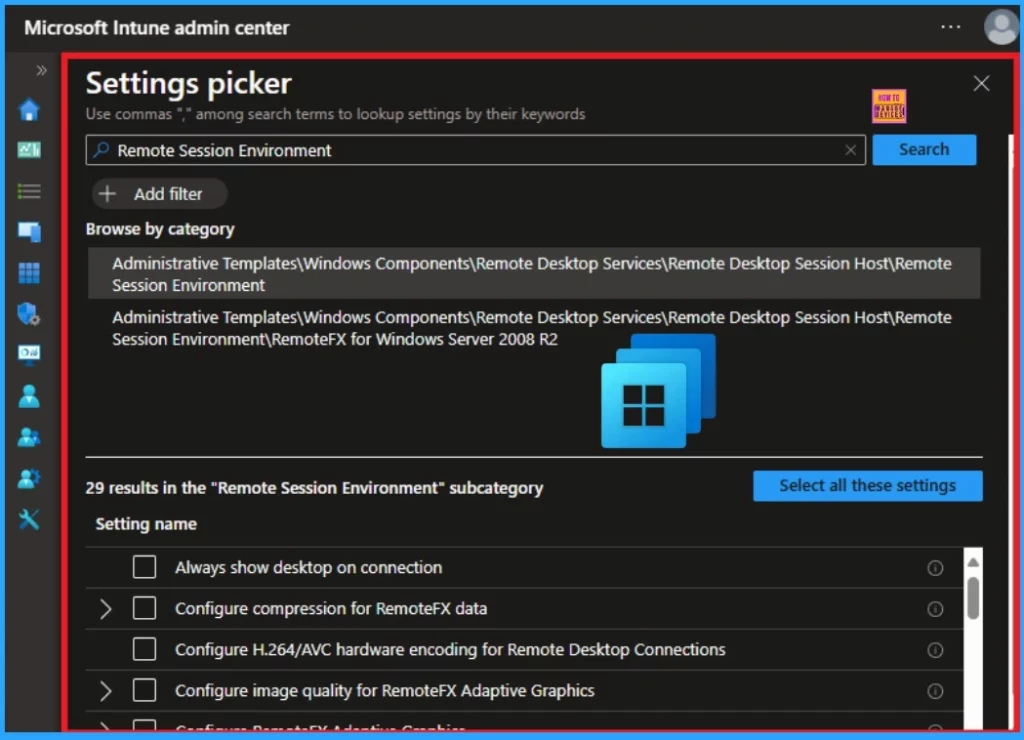Screen dimensions: 1024x740
Task: Show info for Configure H.264/AVC hardware encoding
Action: [x=935, y=650]
